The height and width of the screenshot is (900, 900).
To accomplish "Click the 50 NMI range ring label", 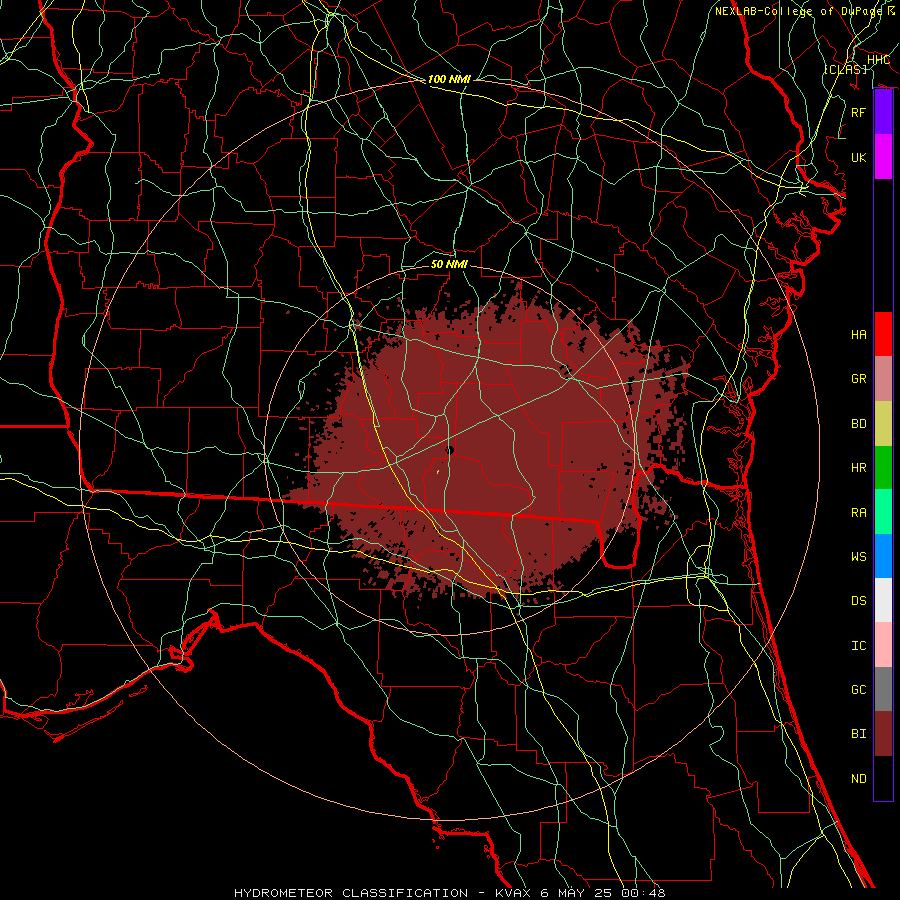I will tap(449, 264).
